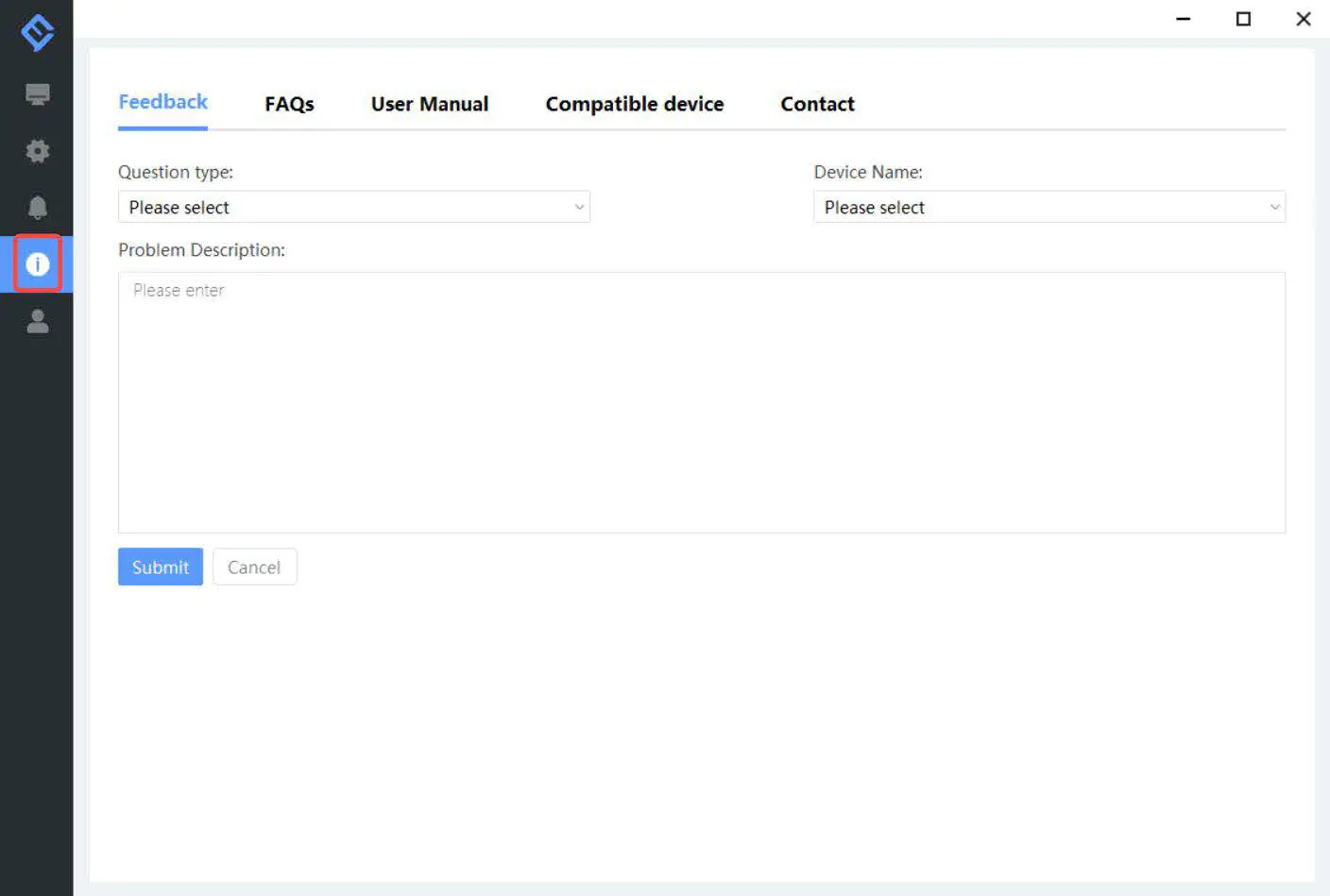Maximize the application window
Screen dimensions: 1330x896
[1243, 19]
